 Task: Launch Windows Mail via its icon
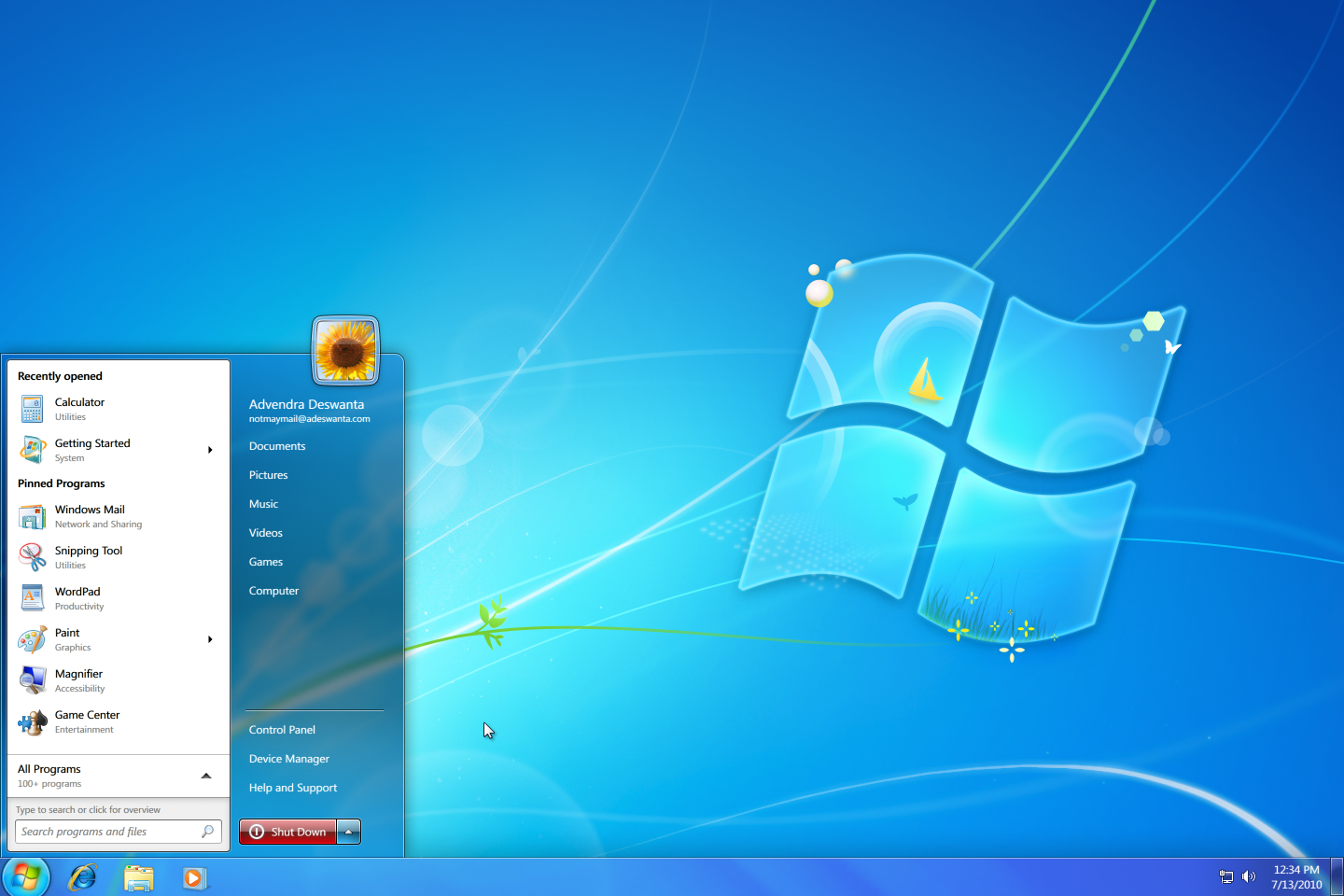33,516
